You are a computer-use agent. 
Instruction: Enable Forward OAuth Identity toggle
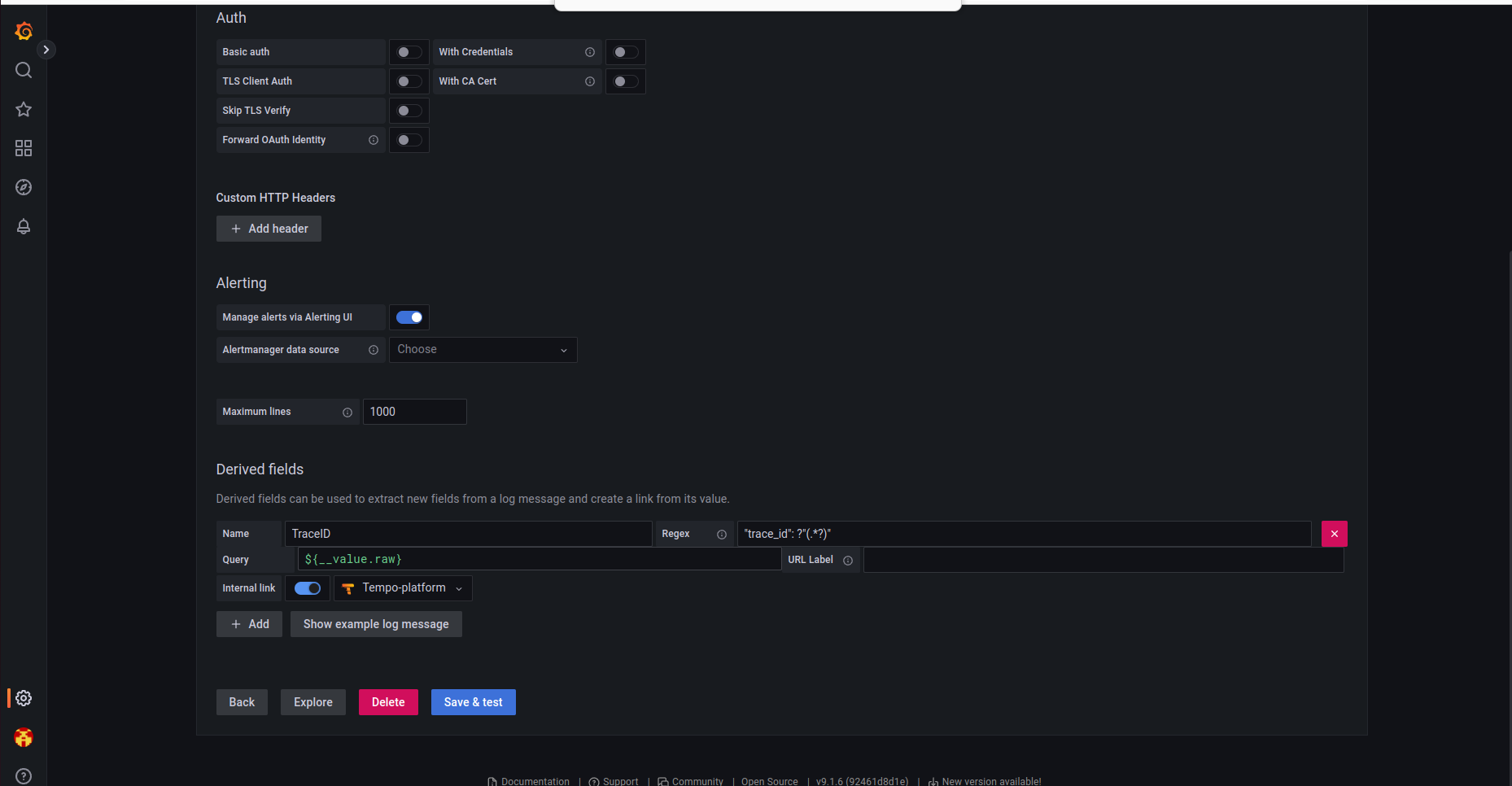point(409,140)
